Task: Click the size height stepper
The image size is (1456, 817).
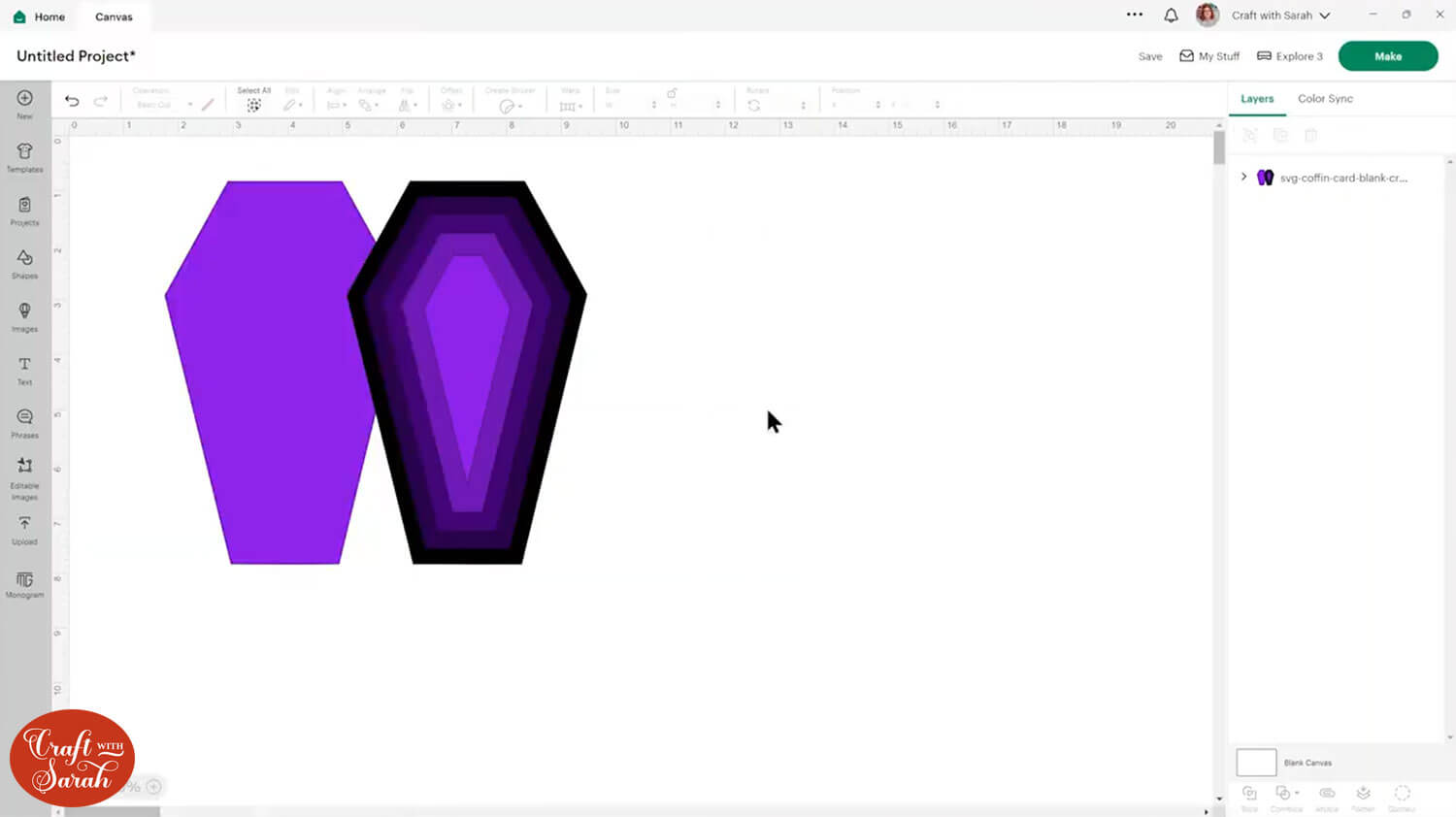Action: [x=718, y=105]
